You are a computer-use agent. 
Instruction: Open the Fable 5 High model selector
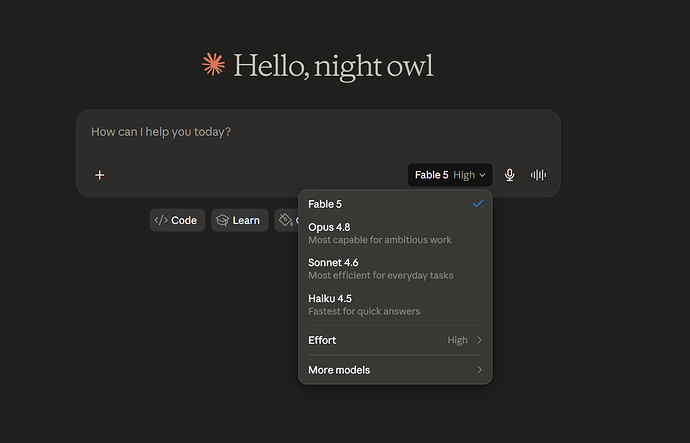coord(450,175)
